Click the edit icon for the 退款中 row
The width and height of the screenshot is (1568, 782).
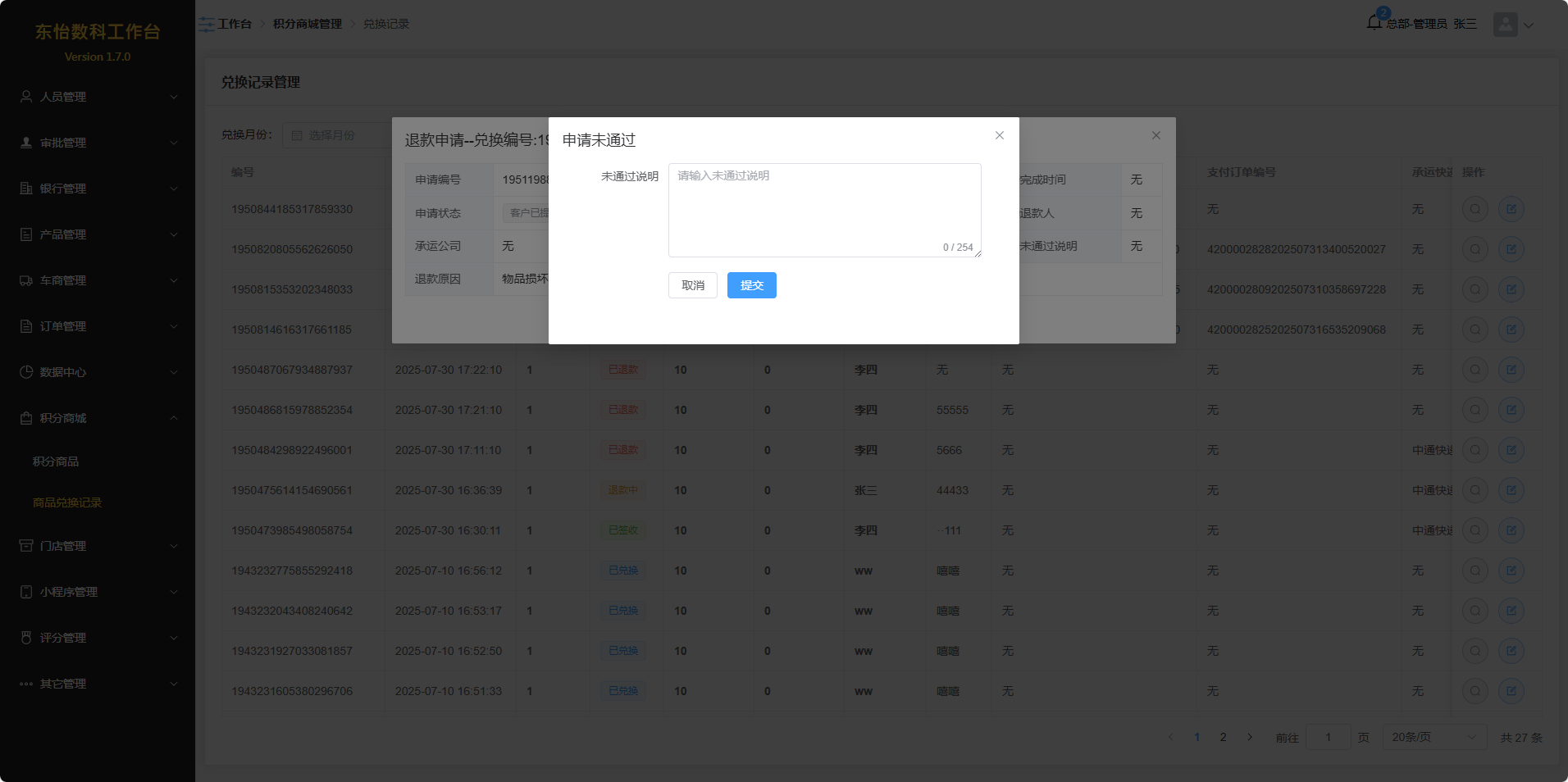[1511, 490]
